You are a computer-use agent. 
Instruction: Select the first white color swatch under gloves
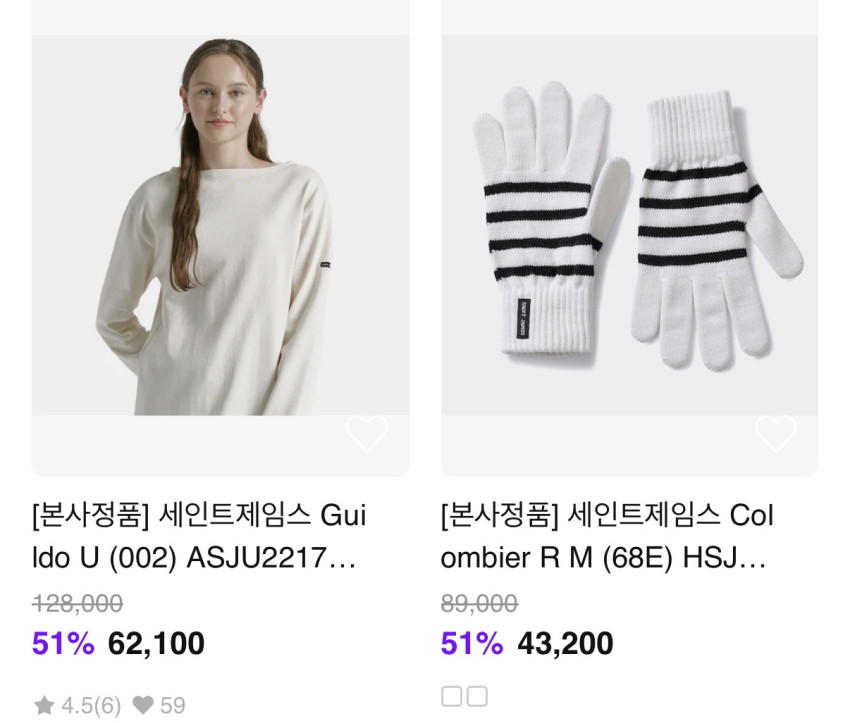pos(452,696)
